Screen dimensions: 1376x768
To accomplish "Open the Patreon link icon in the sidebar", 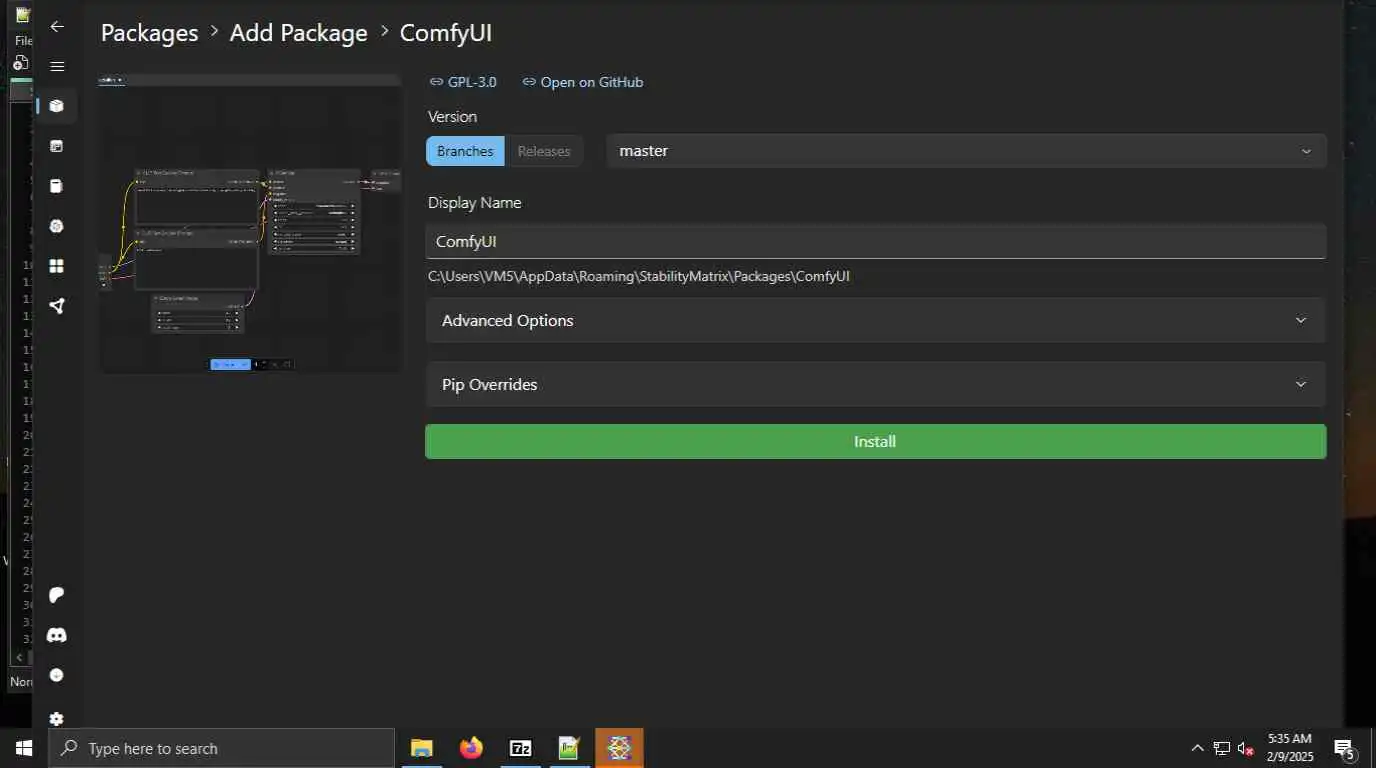I will [57, 595].
